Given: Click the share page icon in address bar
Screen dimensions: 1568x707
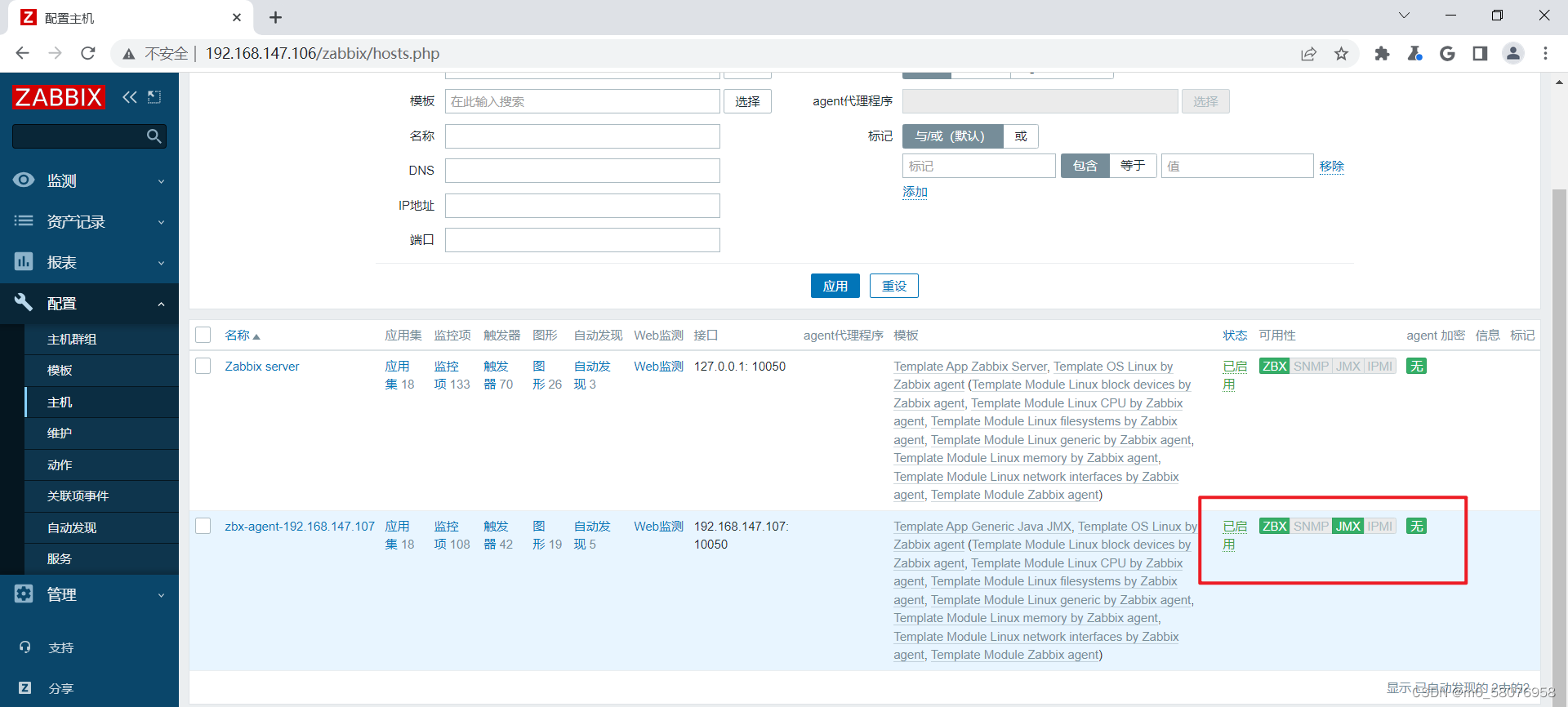Looking at the screenshot, I should click(1308, 53).
